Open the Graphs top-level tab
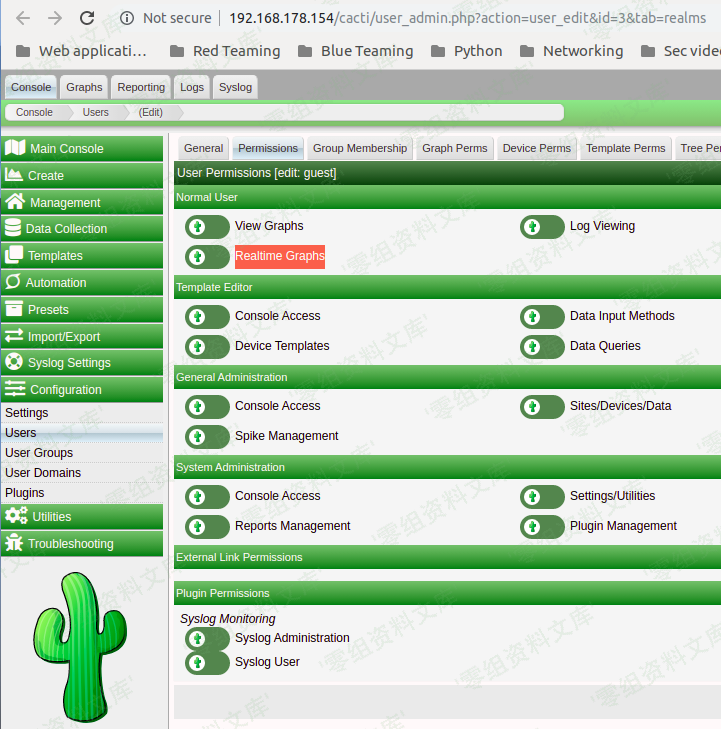Image resolution: width=721 pixels, height=729 pixels. [84, 87]
